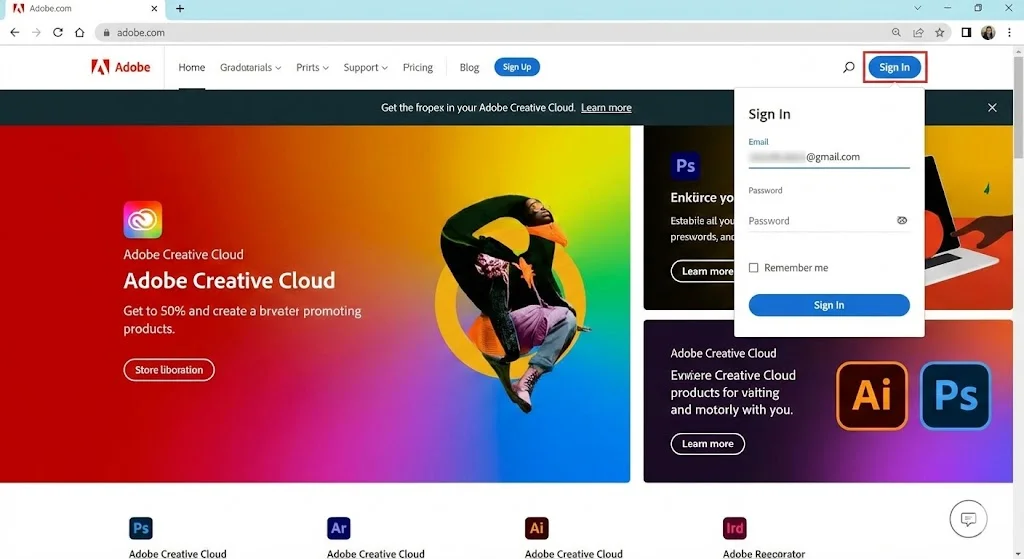Expand the Support dropdown menu
The width and height of the screenshot is (1024, 559).
click(x=365, y=67)
